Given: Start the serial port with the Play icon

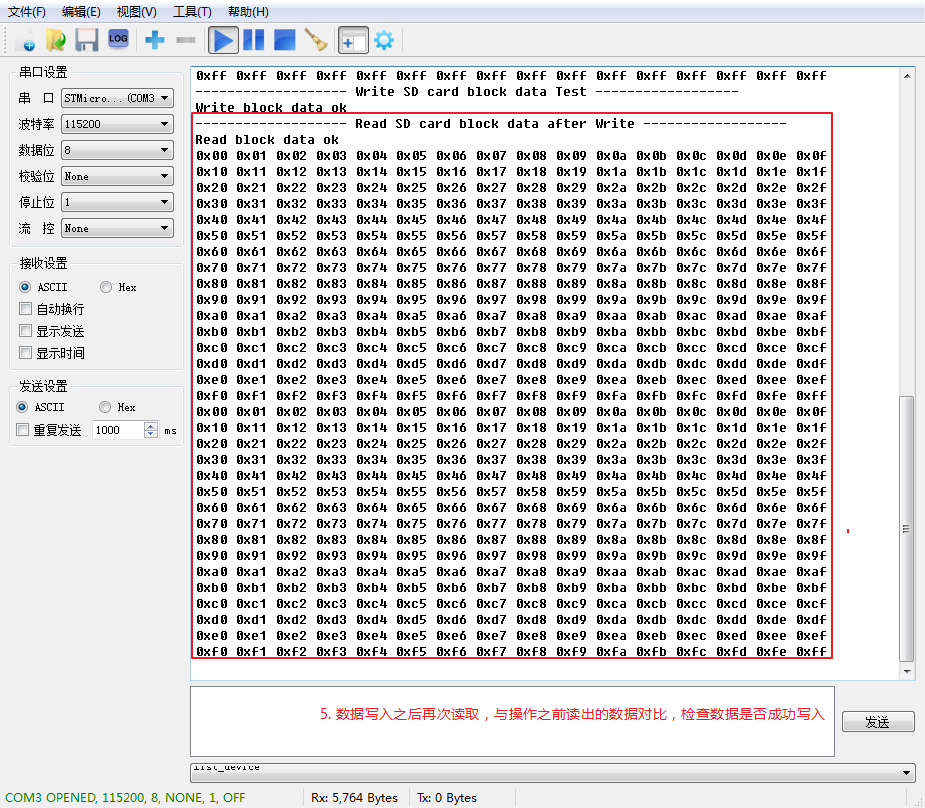Looking at the screenshot, I should pyautogui.click(x=222, y=39).
